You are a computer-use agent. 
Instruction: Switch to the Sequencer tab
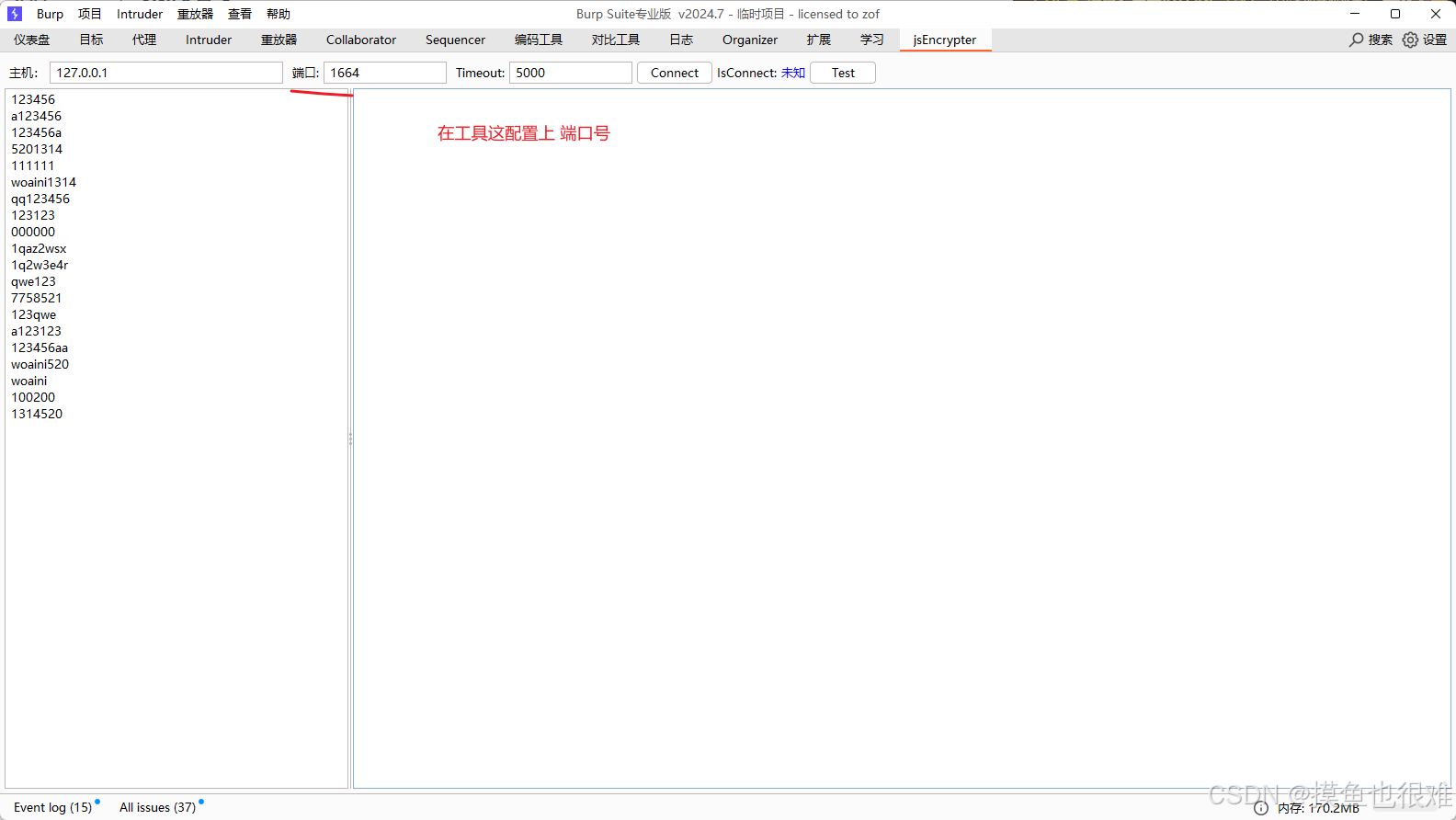pos(455,40)
